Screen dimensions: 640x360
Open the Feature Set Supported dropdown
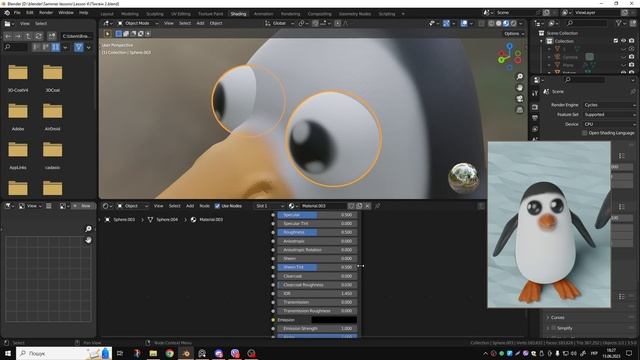coord(609,115)
